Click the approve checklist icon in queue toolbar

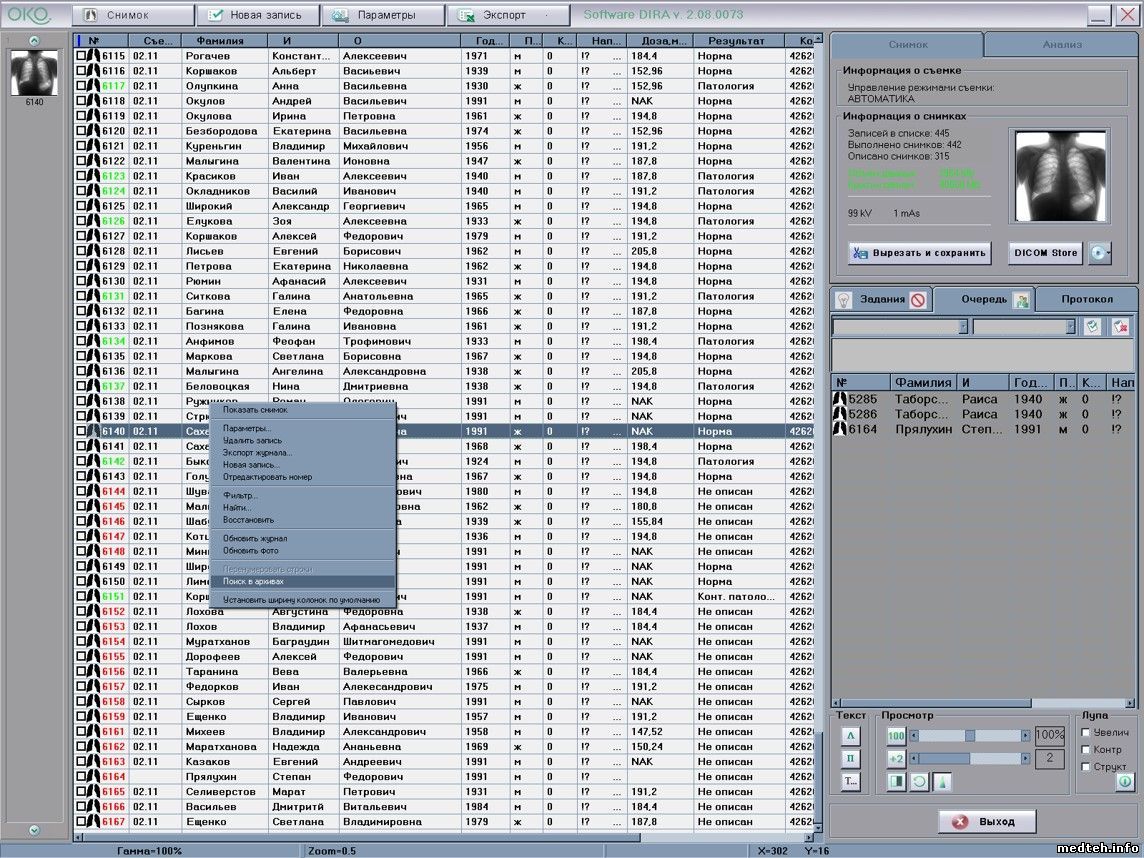1093,327
